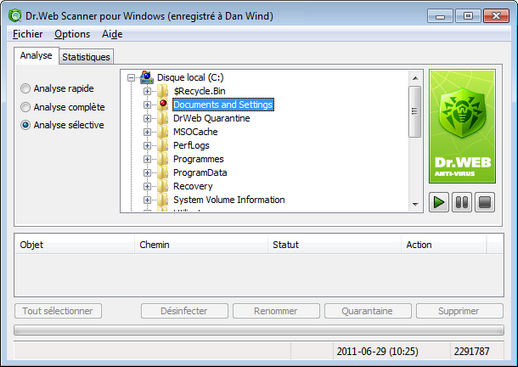Sort results by the Statut column header
The width and height of the screenshot is (518, 367).
[334, 245]
